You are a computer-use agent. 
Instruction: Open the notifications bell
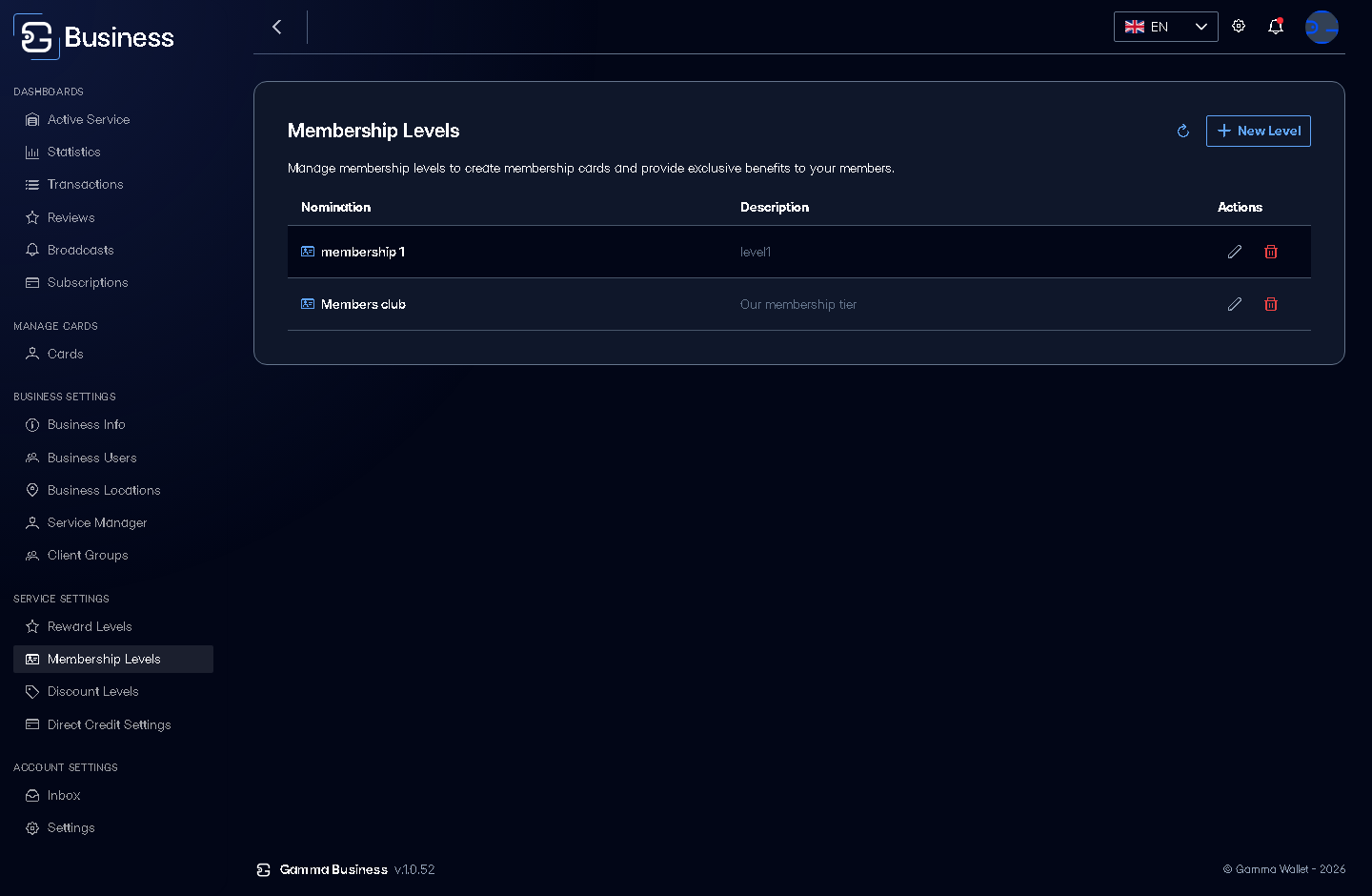(x=1276, y=27)
